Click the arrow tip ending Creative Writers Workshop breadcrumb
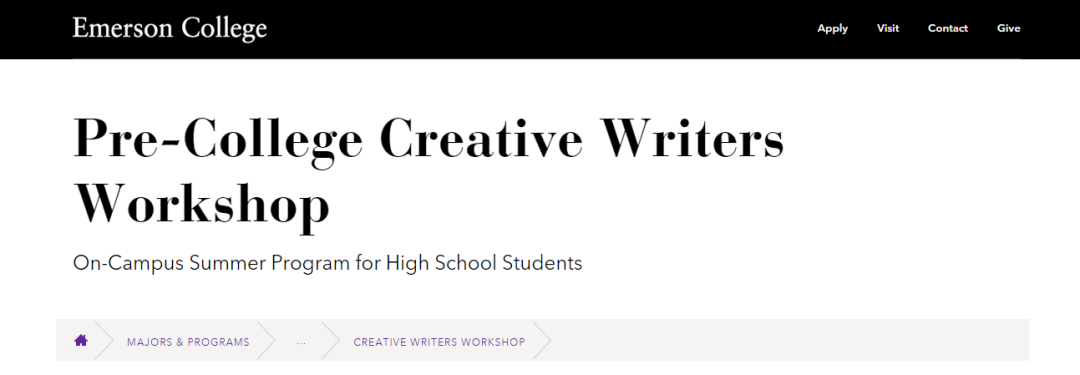The width and height of the screenshot is (1080, 375). click(x=541, y=340)
